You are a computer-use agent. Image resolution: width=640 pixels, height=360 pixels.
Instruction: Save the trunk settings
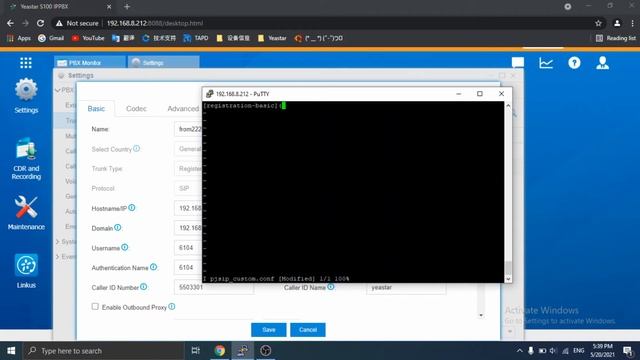coord(269,329)
